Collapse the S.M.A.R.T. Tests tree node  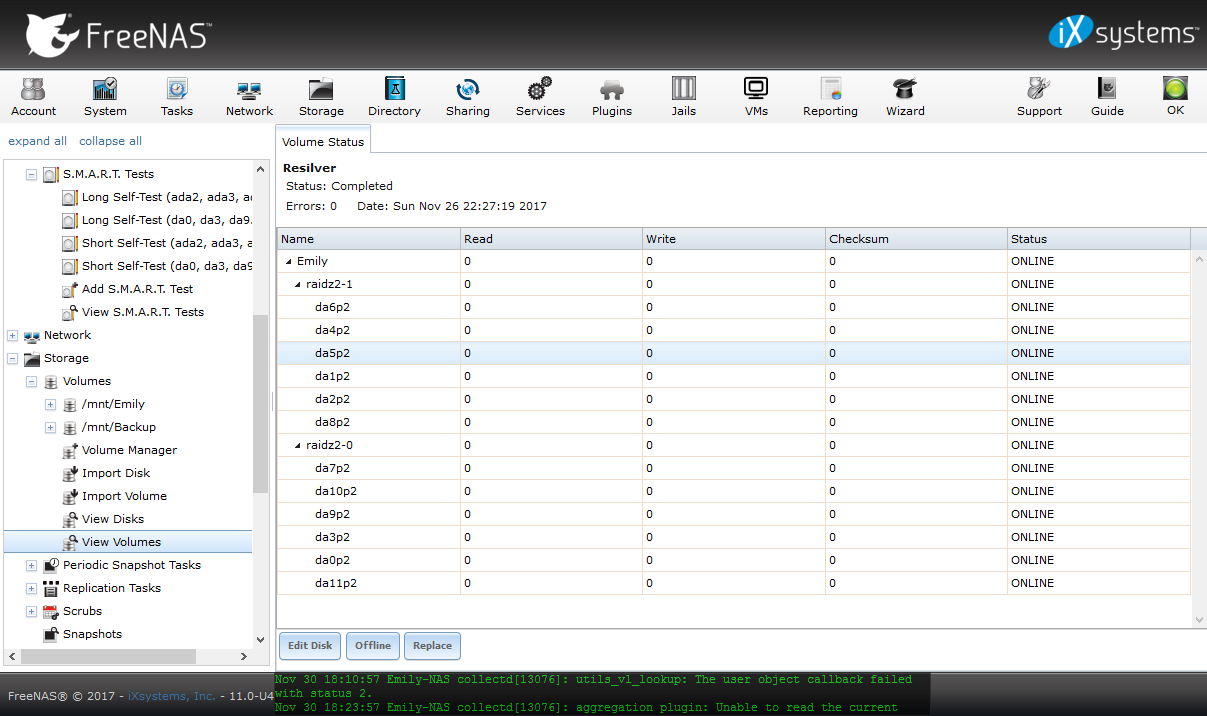31,174
